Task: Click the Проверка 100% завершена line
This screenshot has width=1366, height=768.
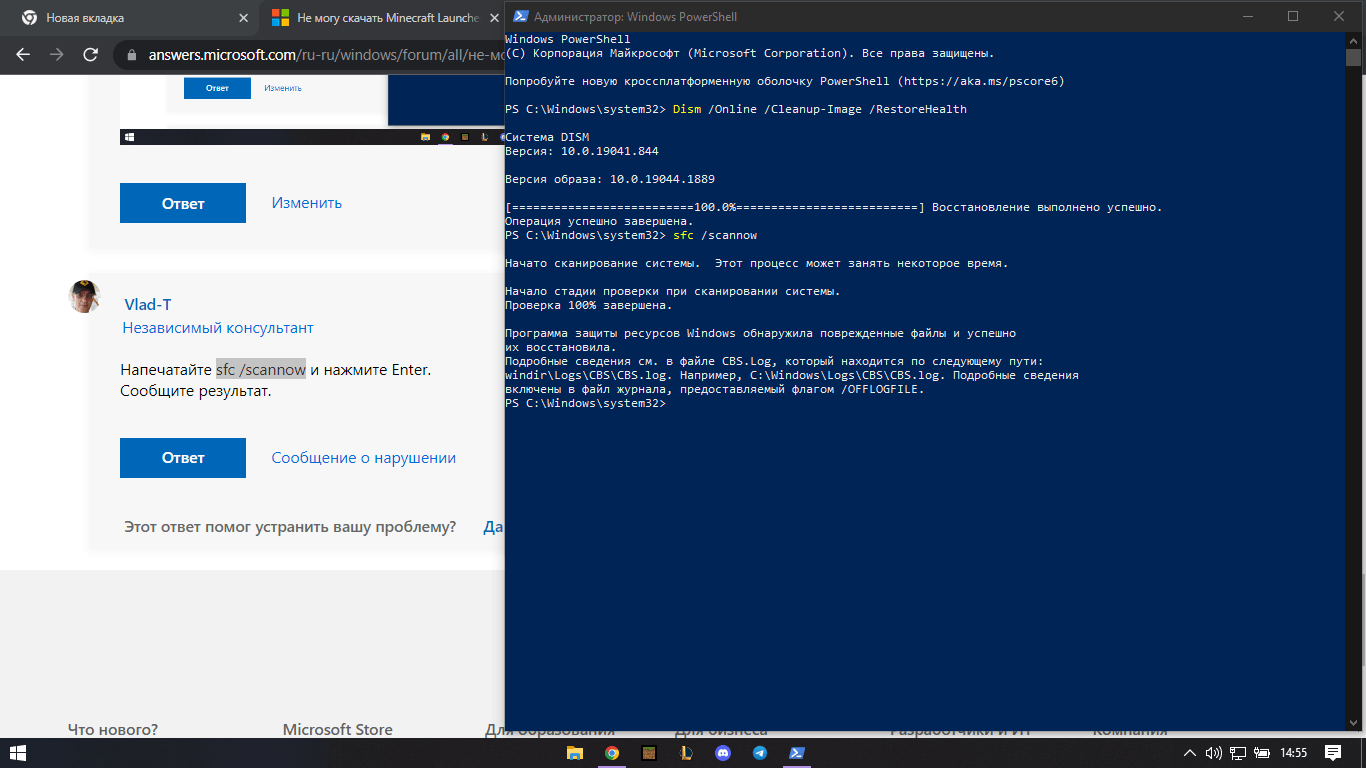Action: pos(589,305)
